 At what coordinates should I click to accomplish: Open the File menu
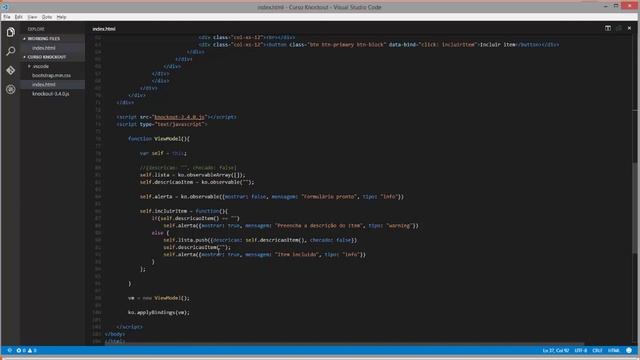pyautogui.click(x=7, y=17)
